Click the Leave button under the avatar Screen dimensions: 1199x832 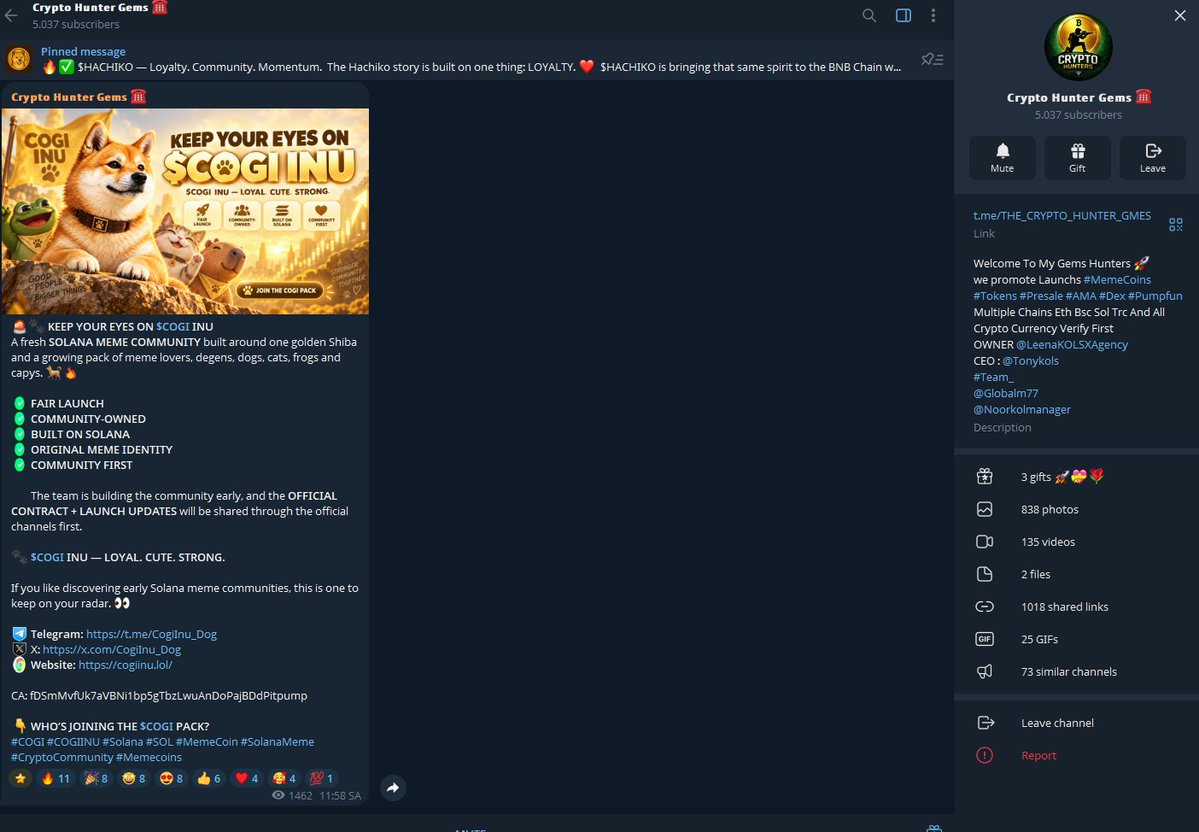[1152, 158]
